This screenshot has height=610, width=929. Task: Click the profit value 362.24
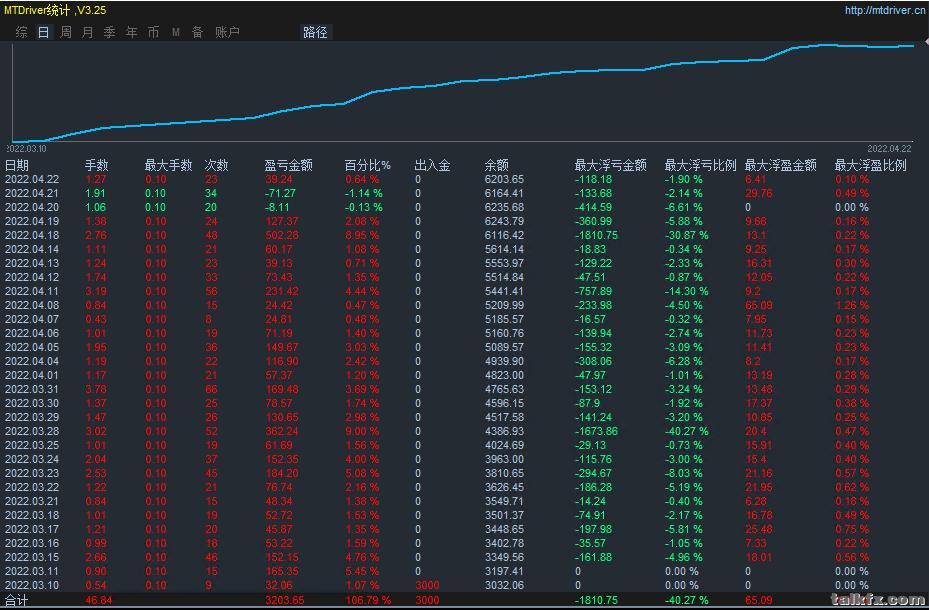coord(282,431)
